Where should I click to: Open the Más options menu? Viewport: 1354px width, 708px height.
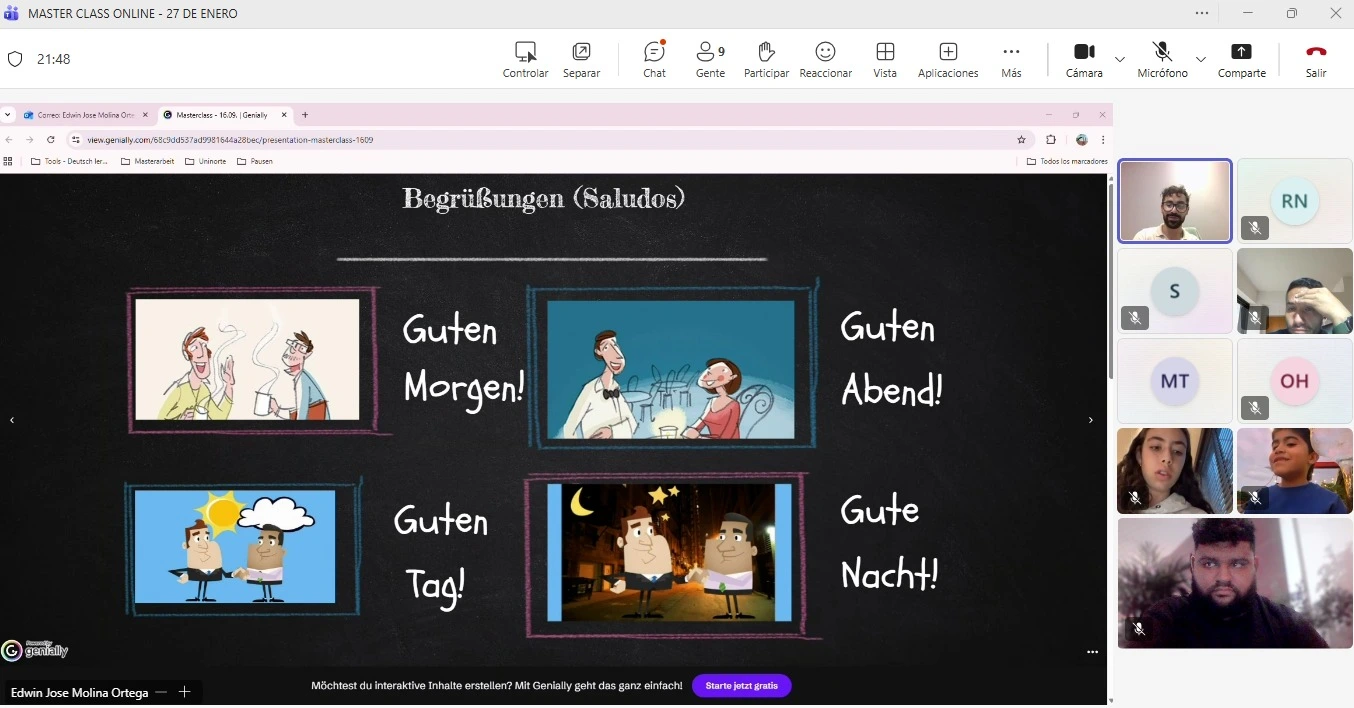click(1011, 59)
